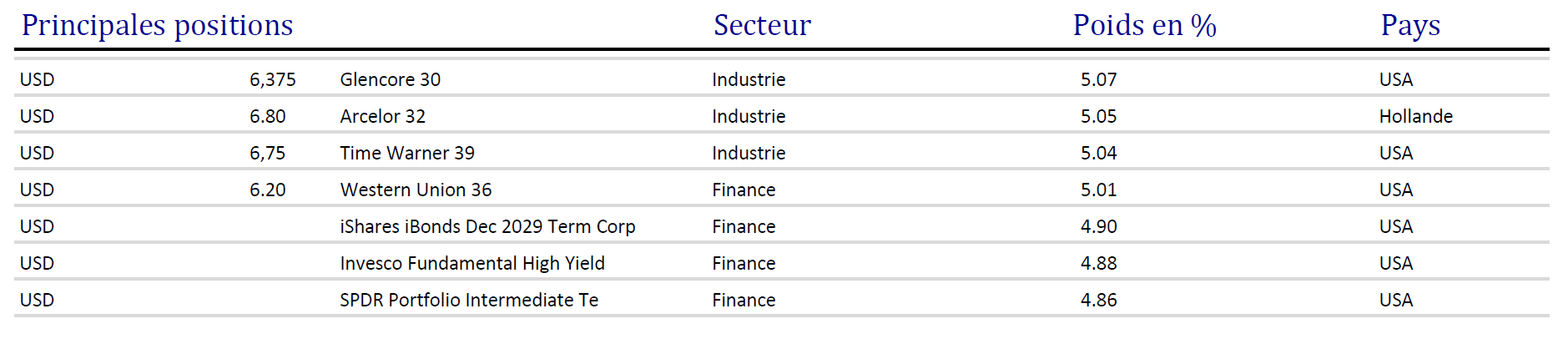
Task: Select the Glencore 30 position name
Action: [390, 79]
